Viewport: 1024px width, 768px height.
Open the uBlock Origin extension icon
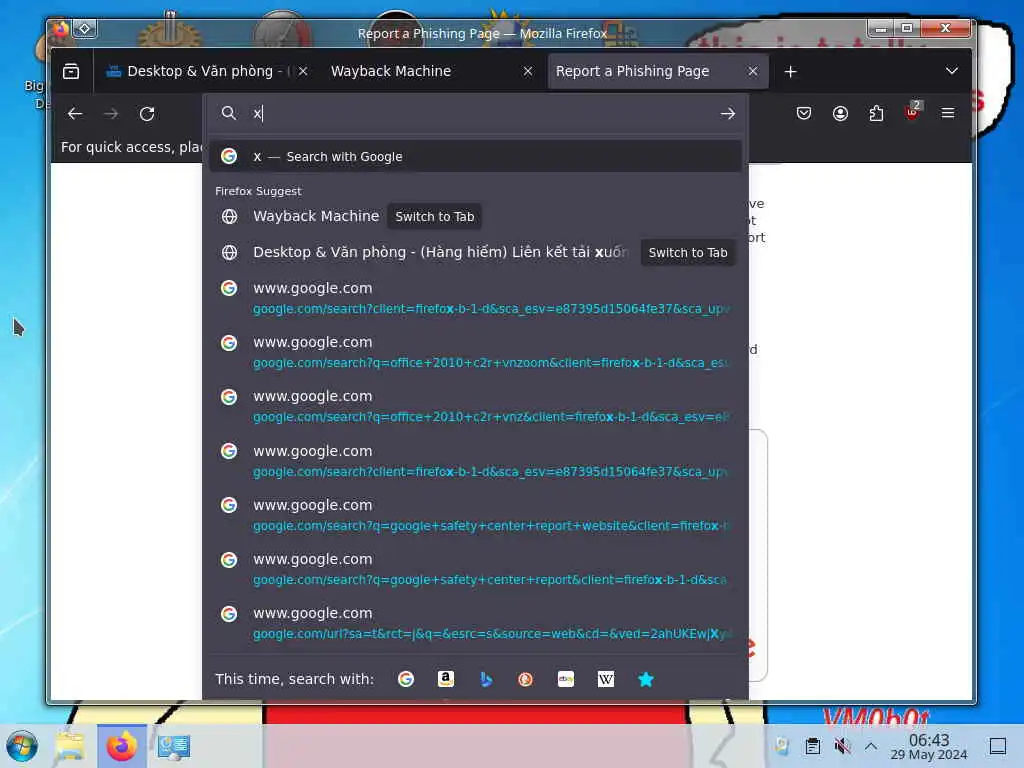[912, 112]
